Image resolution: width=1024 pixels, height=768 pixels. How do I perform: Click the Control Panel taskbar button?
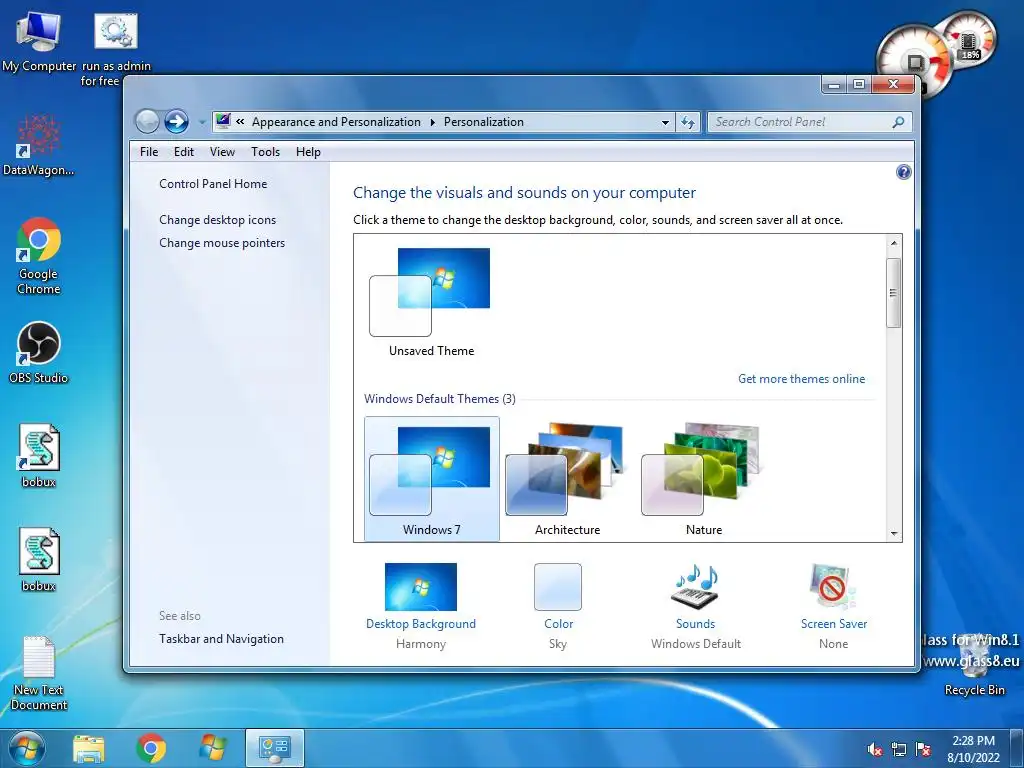[x=274, y=748]
